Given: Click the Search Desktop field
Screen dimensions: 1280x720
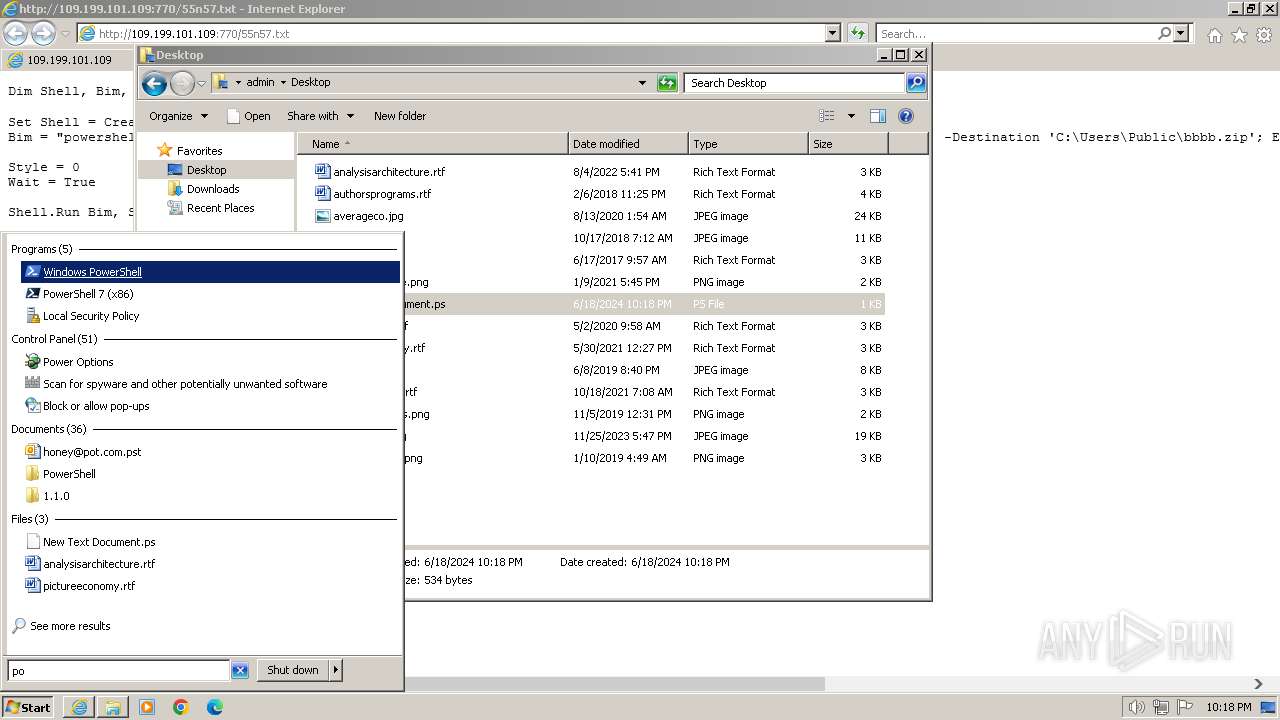Looking at the screenshot, I should point(795,83).
